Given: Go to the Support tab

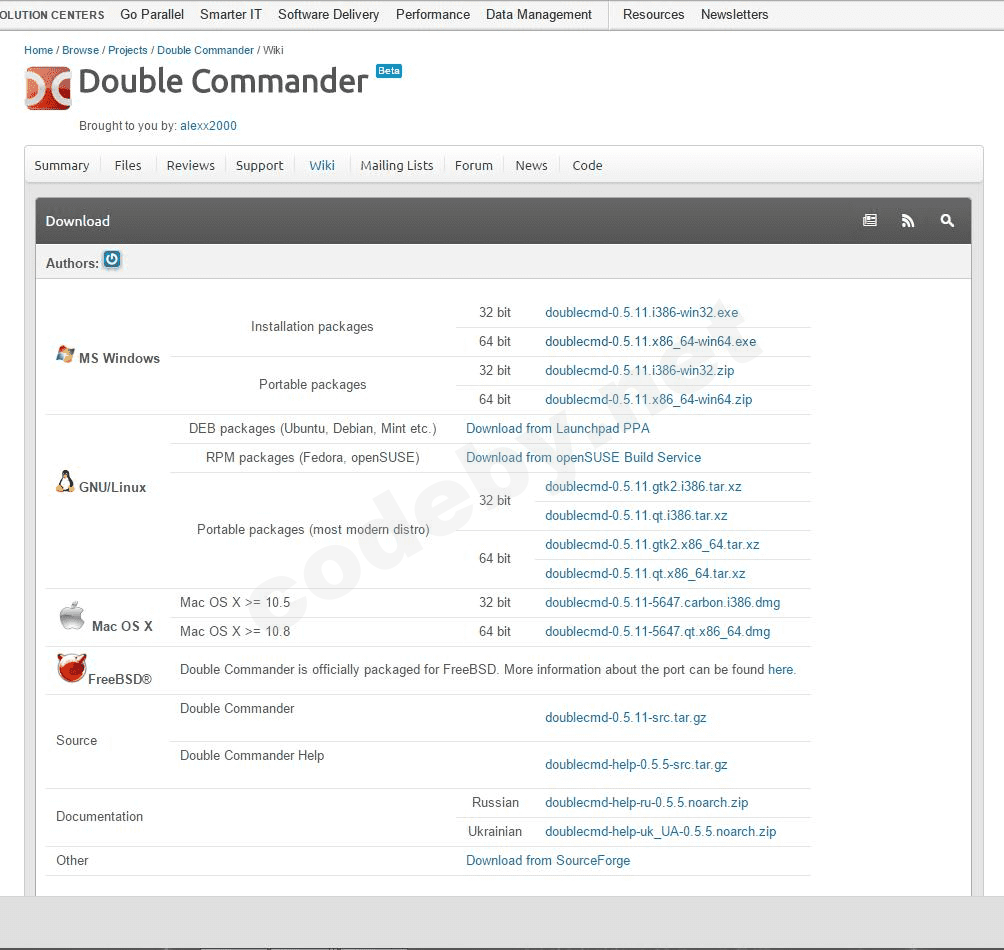Looking at the screenshot, I should pyautogui.click(x=259, y=165).
